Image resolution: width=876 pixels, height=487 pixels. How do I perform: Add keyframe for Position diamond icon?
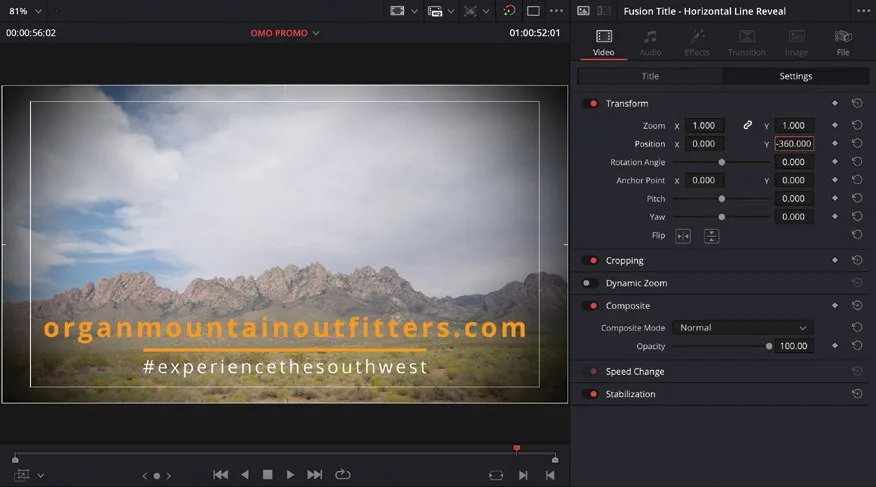pyautogui.click(x=835, y=144)
